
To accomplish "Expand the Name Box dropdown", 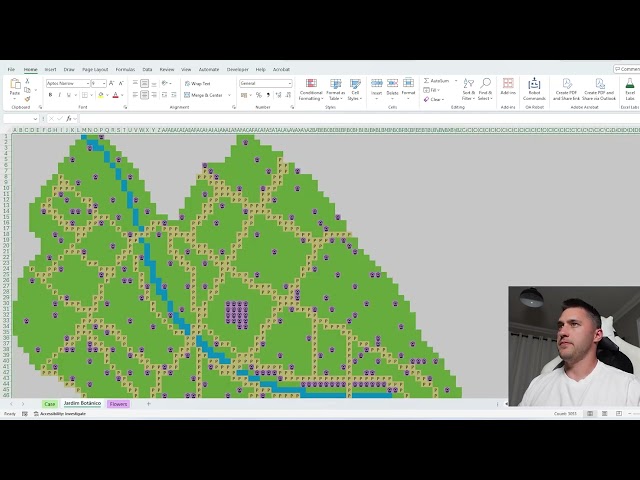I will tap(35, 119).
